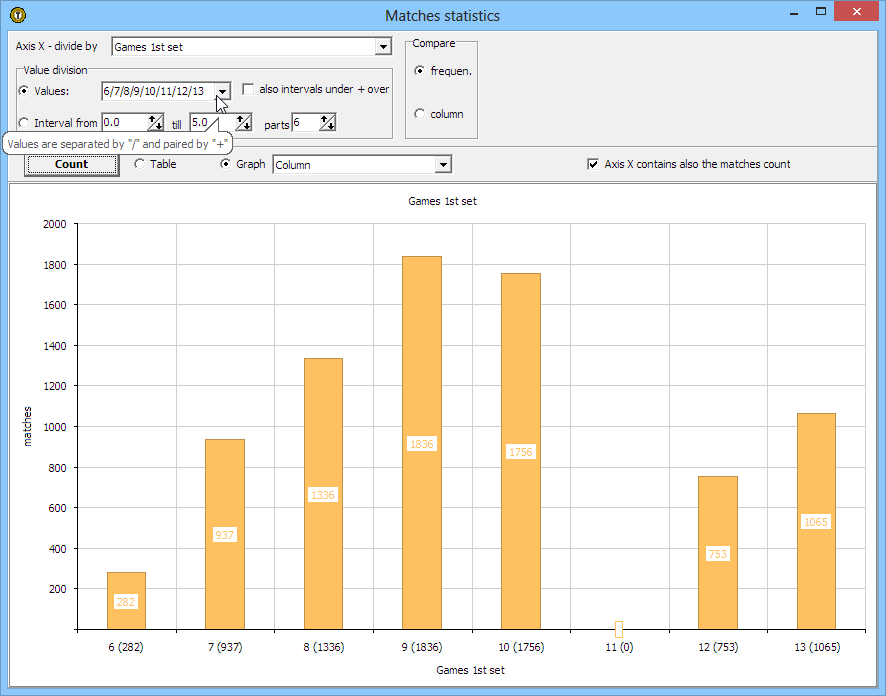Expand the Values dropdown list arrow
The width and height of the screenshot is (886, 696).
click(x=223, y=91)
